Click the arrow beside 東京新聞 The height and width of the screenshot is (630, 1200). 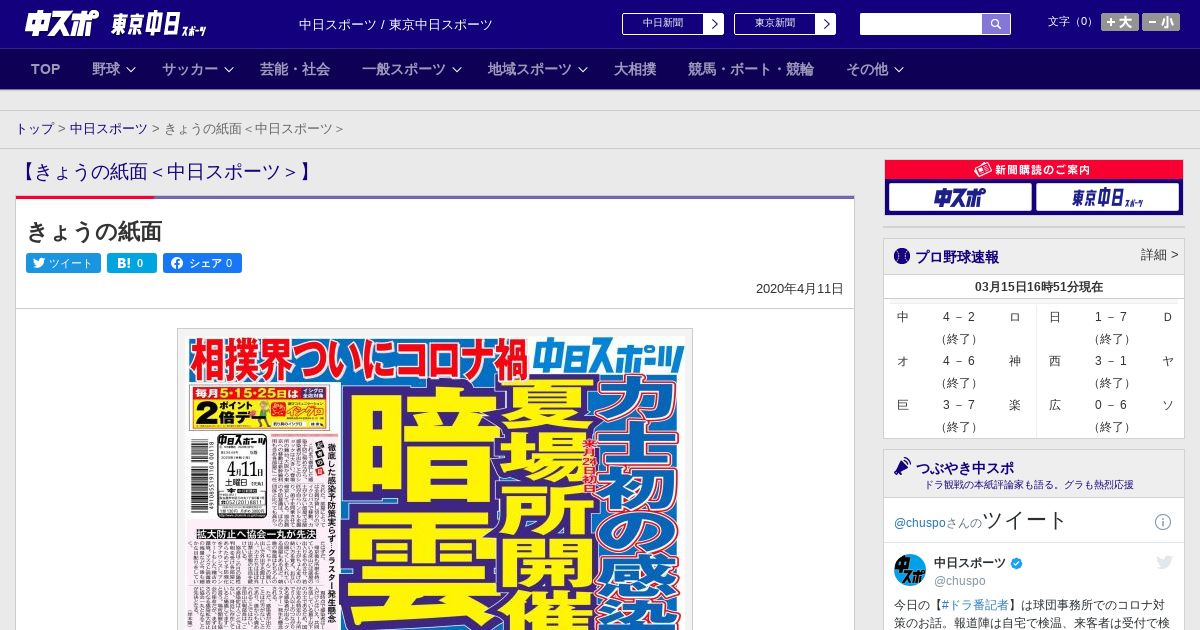tap(826, 24)
